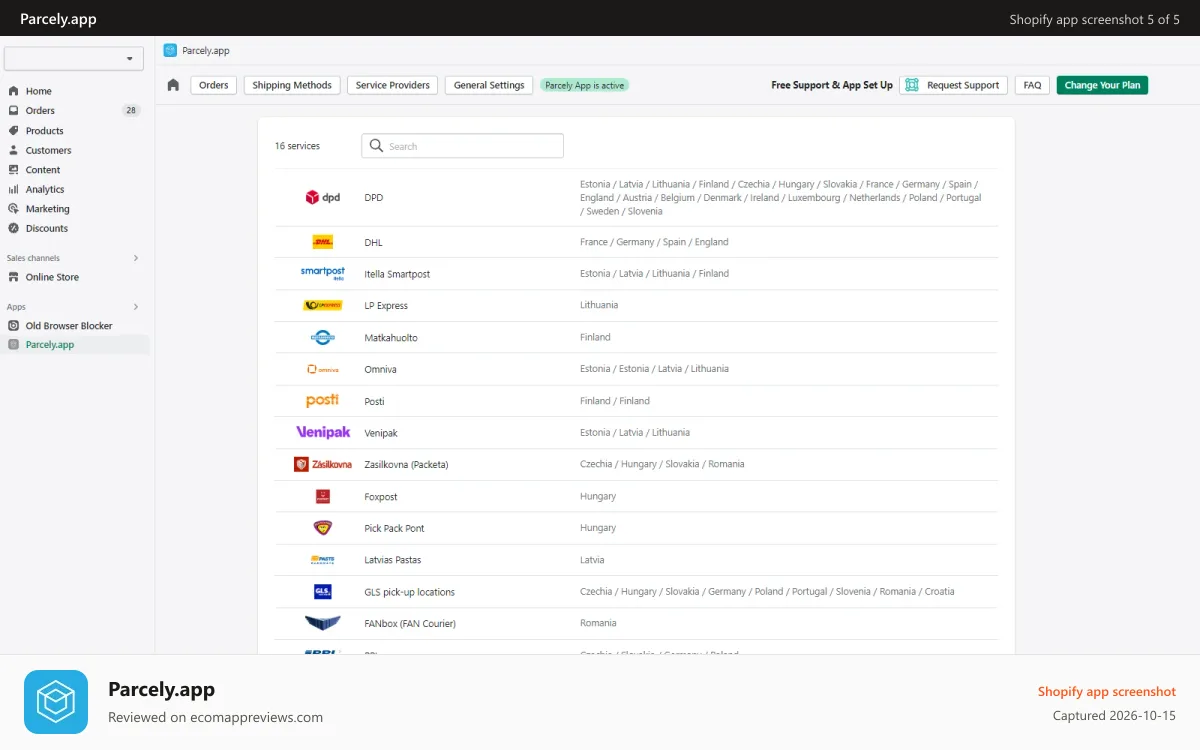1200x750 pixels.
Task: Click the Discounts badge icon
Action: point(13,228)
